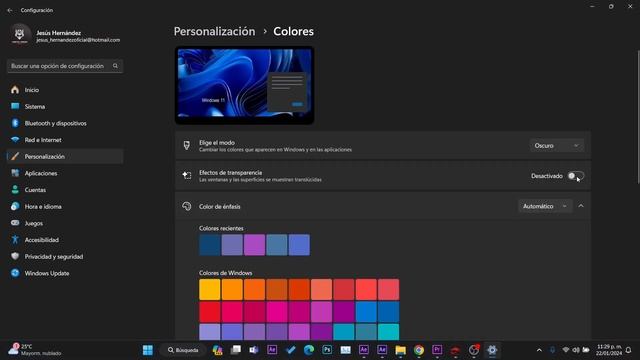
Task: Open Task View on the taskbar
Action: [x=236, y=350]
